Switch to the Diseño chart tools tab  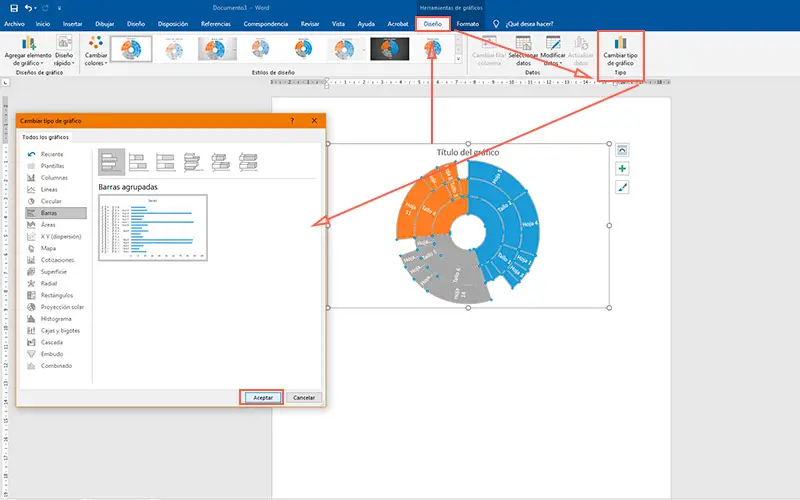433,24
